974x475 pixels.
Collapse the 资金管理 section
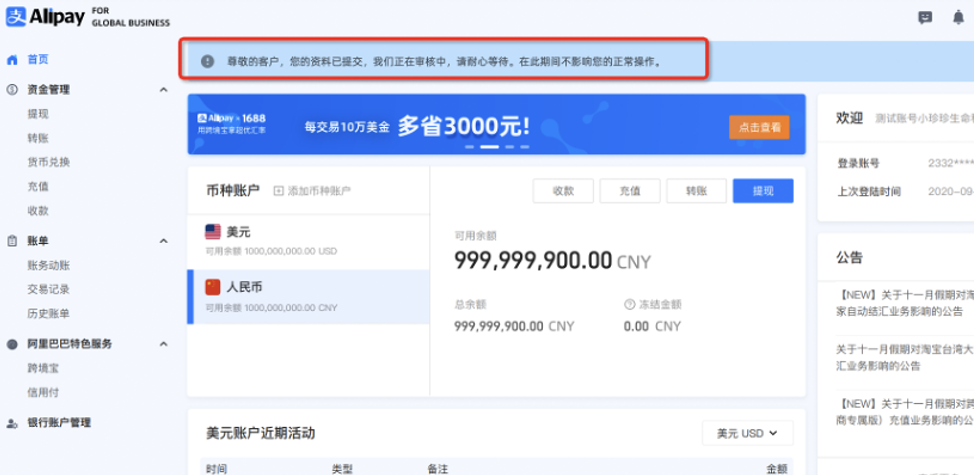(163, 90)
